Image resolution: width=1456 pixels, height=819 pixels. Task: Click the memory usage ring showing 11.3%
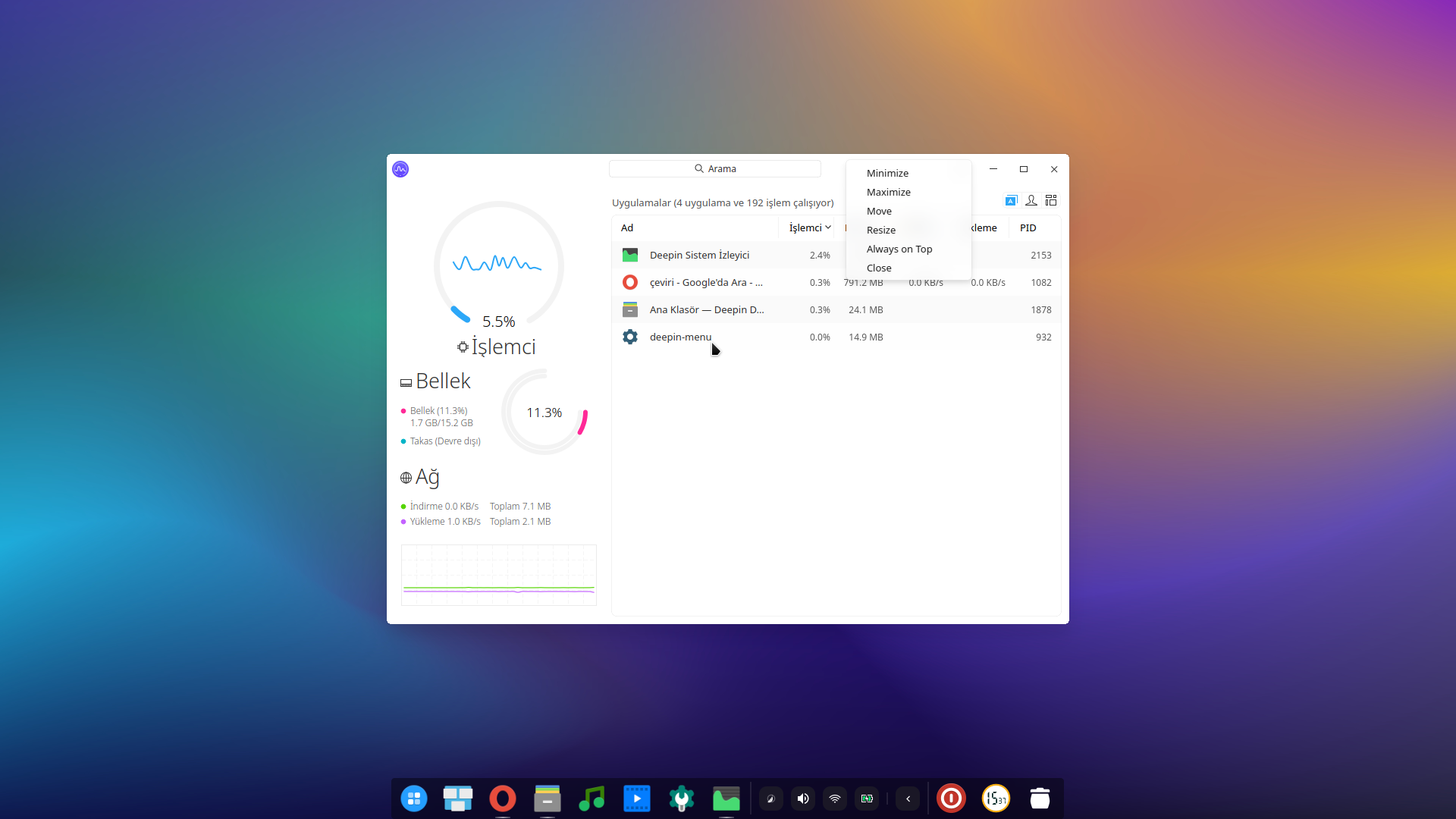tap(544, 412)
